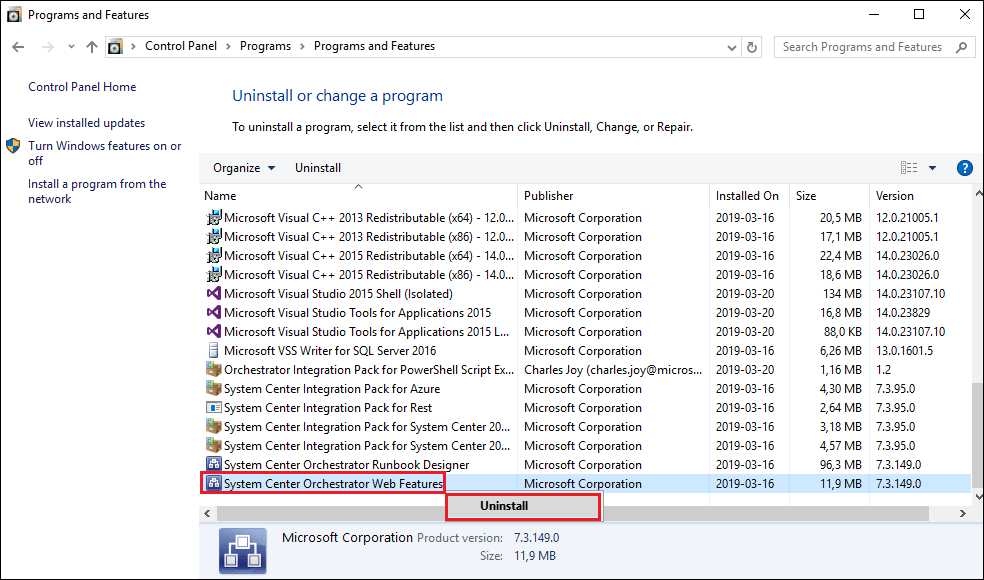Screen dimensions: 984x580
Task: Select Visual C++ 2015 Redistributable (x64) icon
Action: click(x=214, y=255)
